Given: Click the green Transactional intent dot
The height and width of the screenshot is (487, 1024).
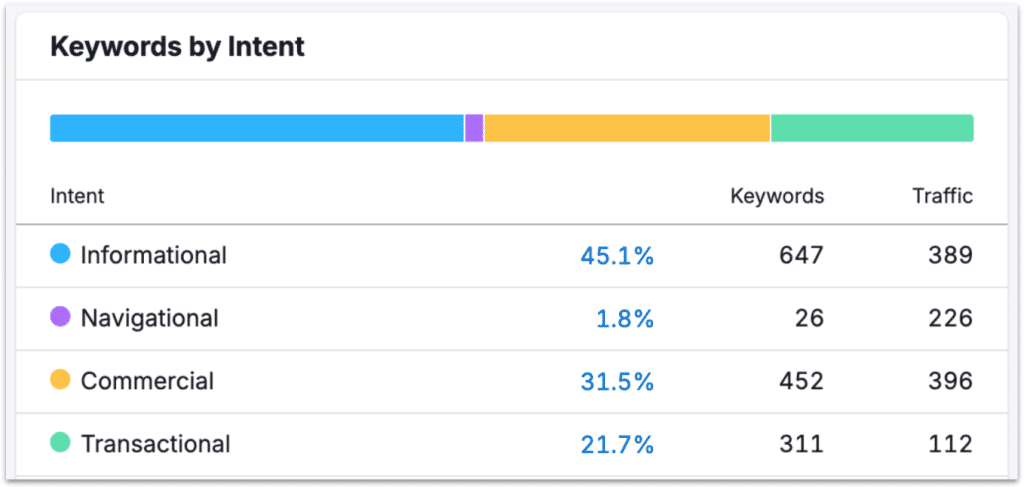Looking at the screenshot, I should (x=60, y=443).
